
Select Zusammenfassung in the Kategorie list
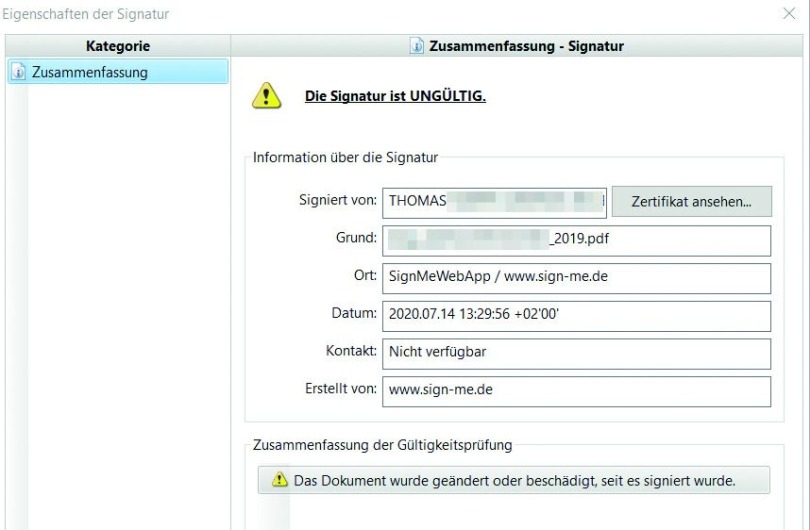(118, 72)
